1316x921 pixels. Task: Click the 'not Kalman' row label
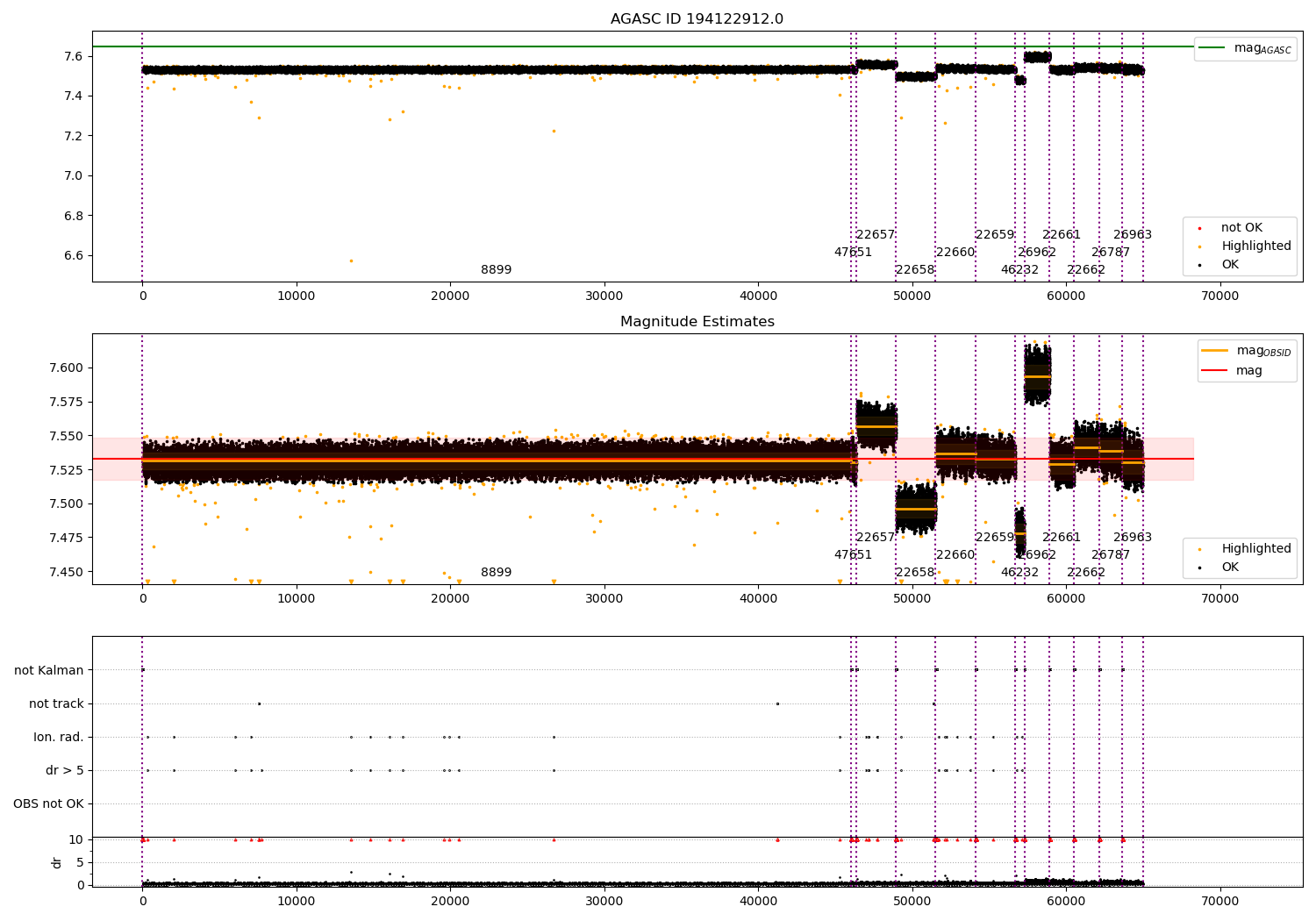pyautogui.click(x=49, y=671)
